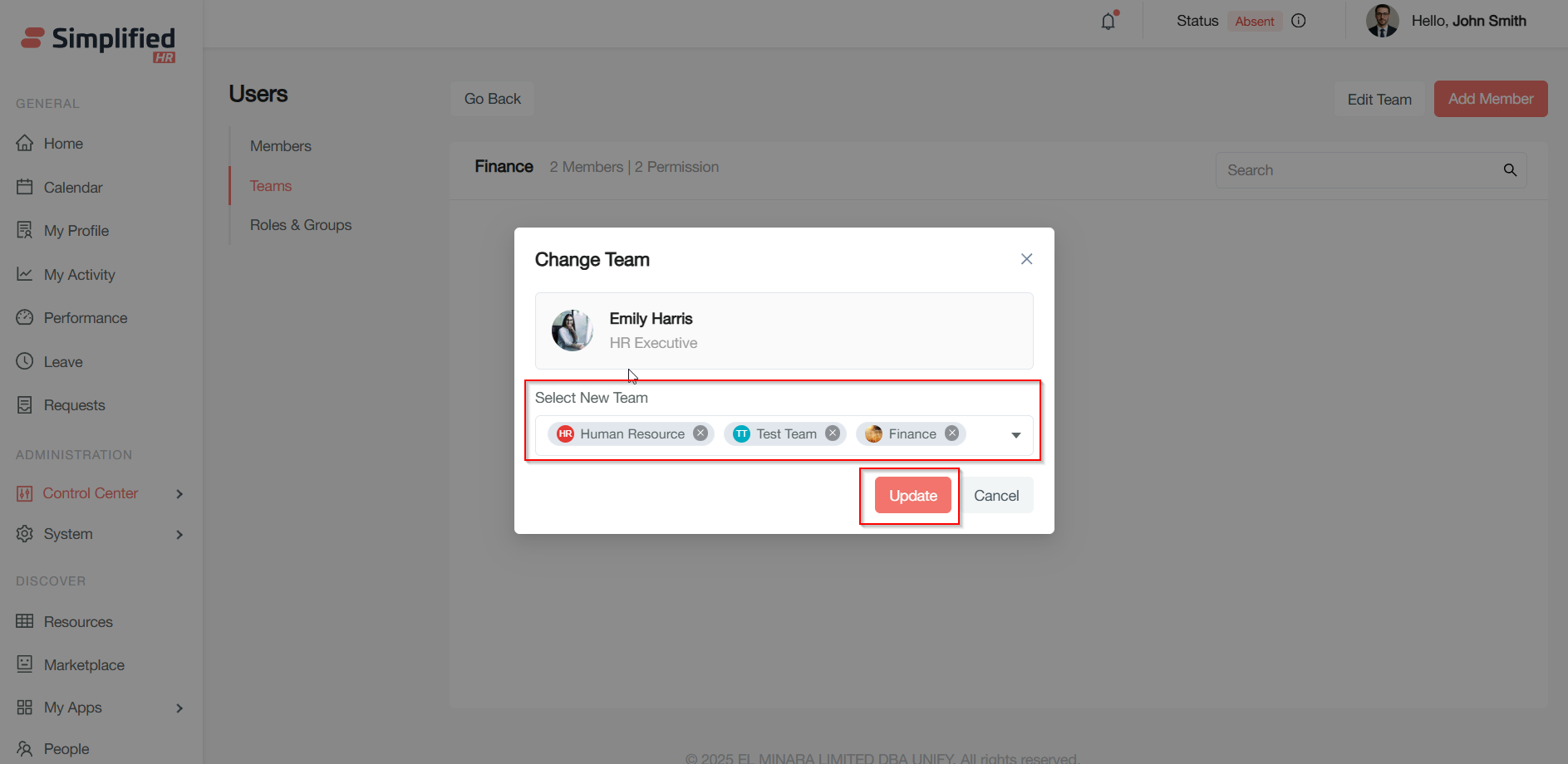Click the Add Member button
Viewport: 1568px width, 764px height.
click(1490, 99)
